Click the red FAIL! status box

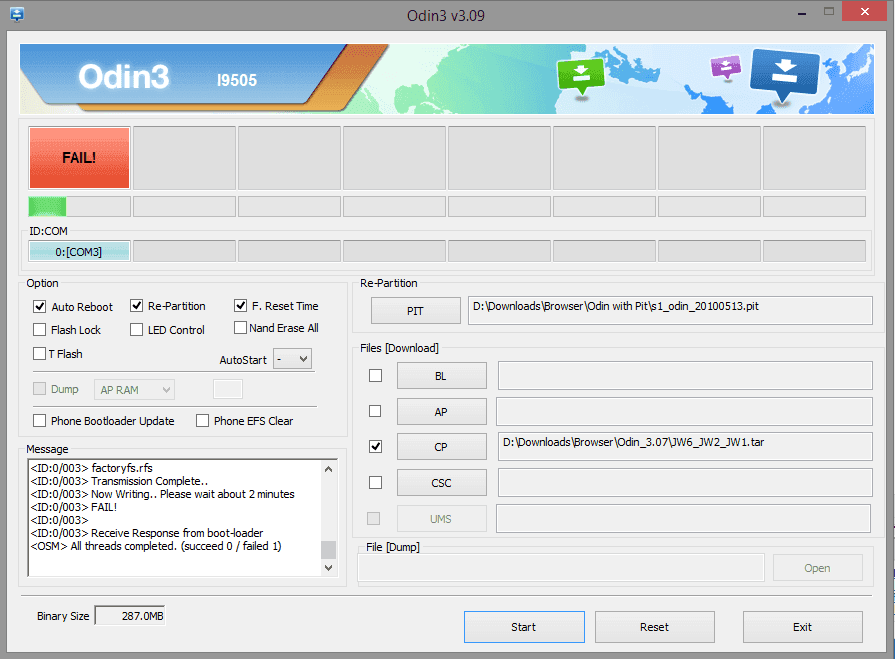coord(79,158)
